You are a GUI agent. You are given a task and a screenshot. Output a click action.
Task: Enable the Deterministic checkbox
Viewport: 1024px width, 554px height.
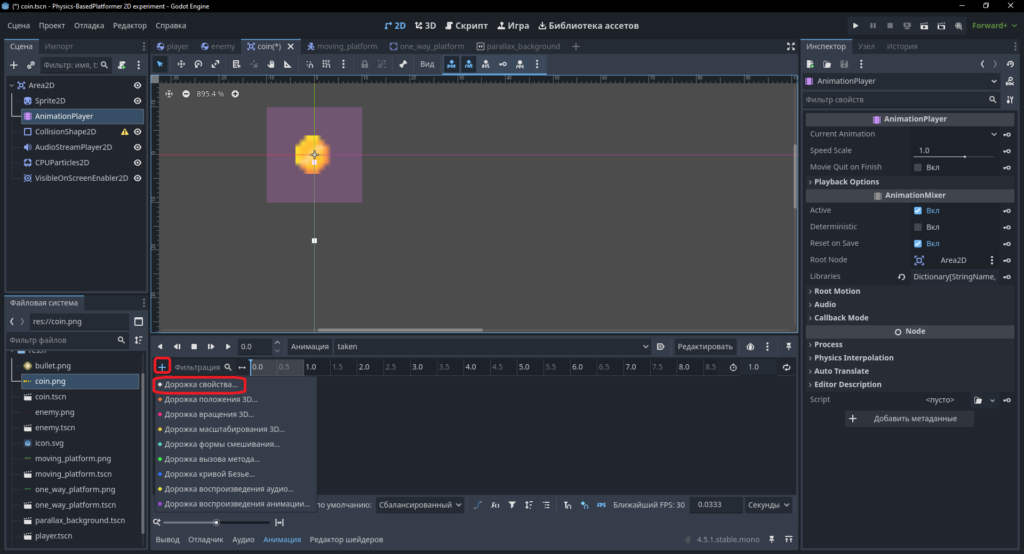[918, 227]
